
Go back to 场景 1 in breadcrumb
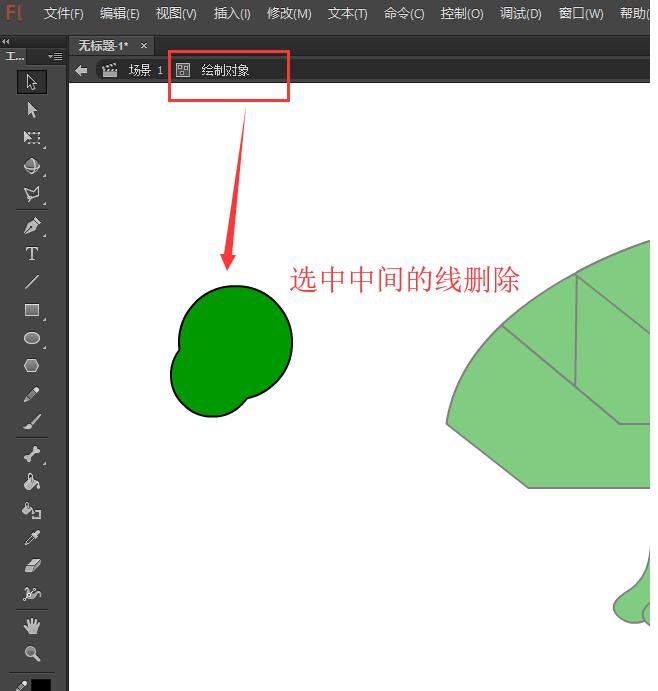pyautogui.click(x=145, y=70)
